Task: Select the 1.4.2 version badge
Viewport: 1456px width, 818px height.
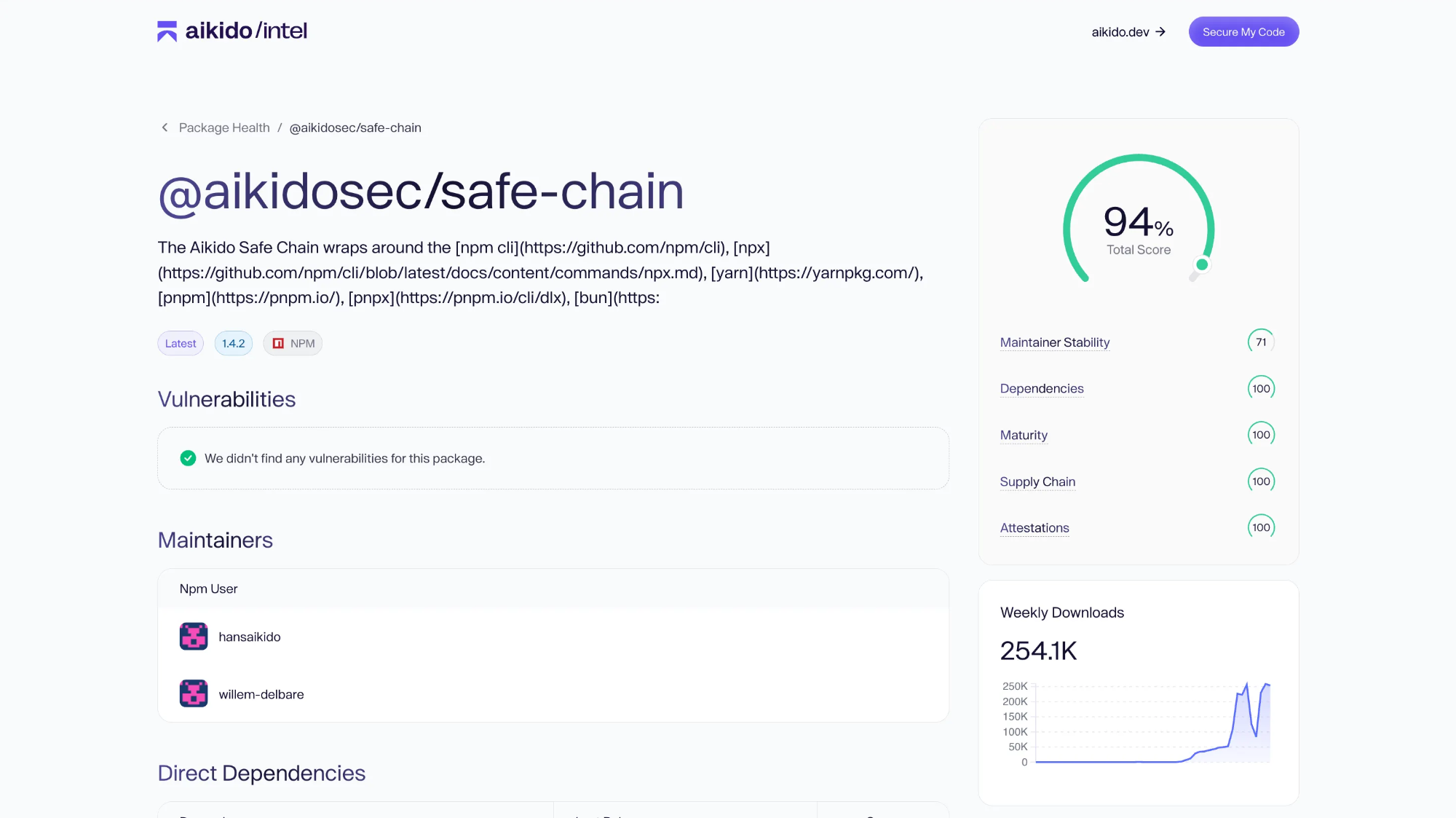Action: point(233,343)
